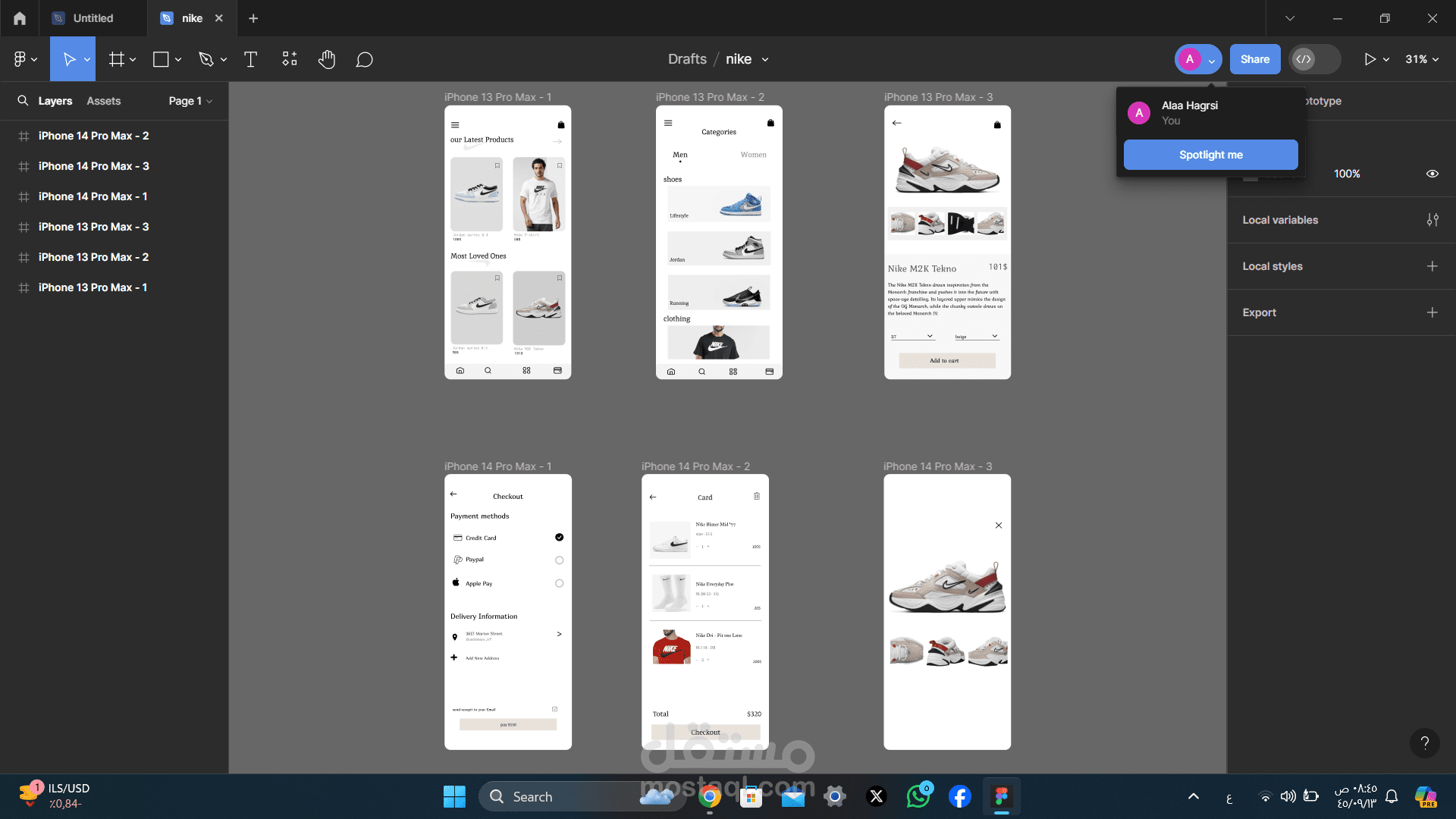Expand the Frame tool options dropdown
This screenshot has width=1456, height=819.
(x=133, y=60)
